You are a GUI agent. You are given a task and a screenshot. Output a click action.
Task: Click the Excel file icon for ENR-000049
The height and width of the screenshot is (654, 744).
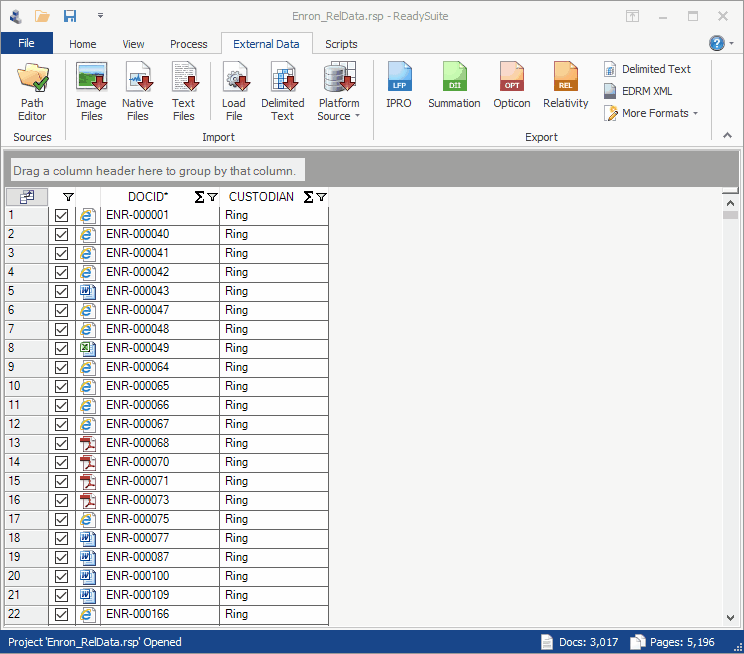87,348
